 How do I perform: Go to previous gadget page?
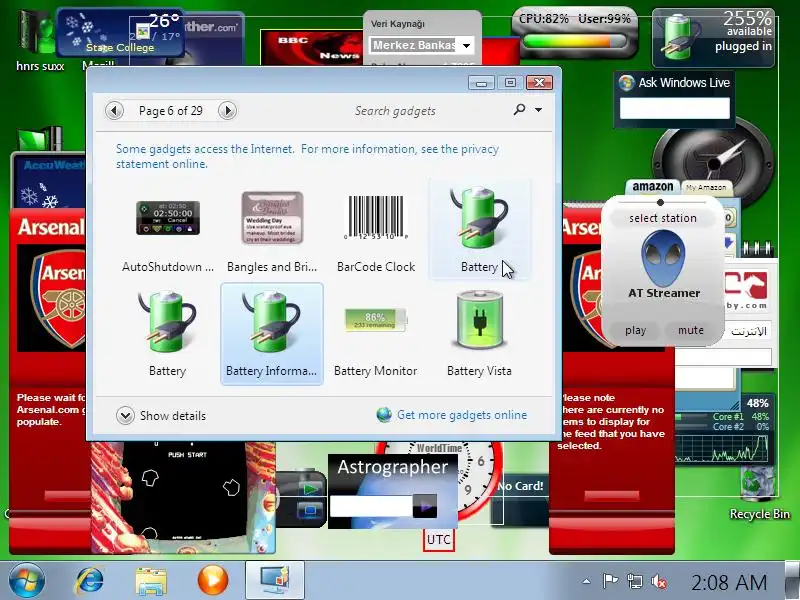(x=115, y=111)
